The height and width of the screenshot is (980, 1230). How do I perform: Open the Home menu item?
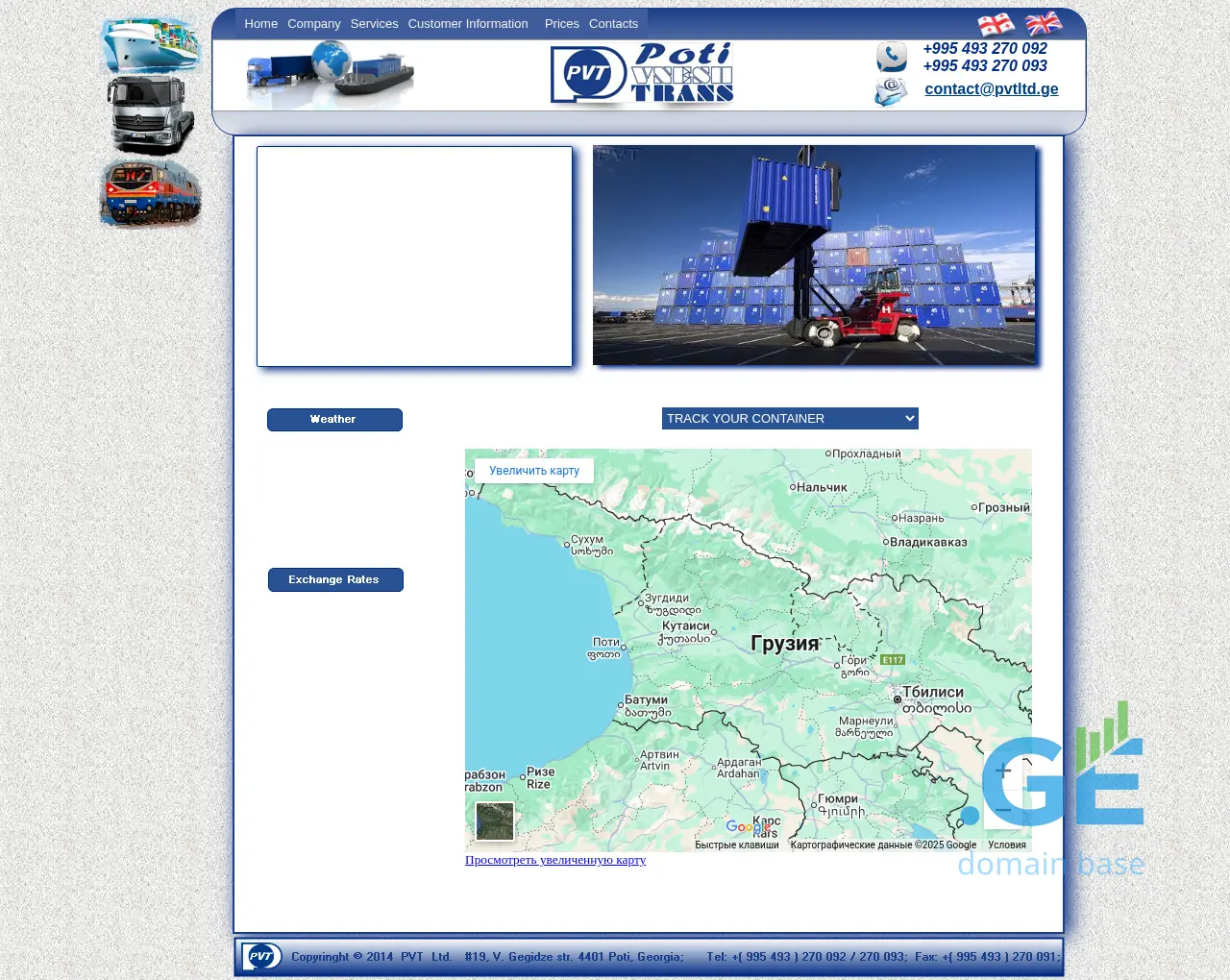pos(260,24)
